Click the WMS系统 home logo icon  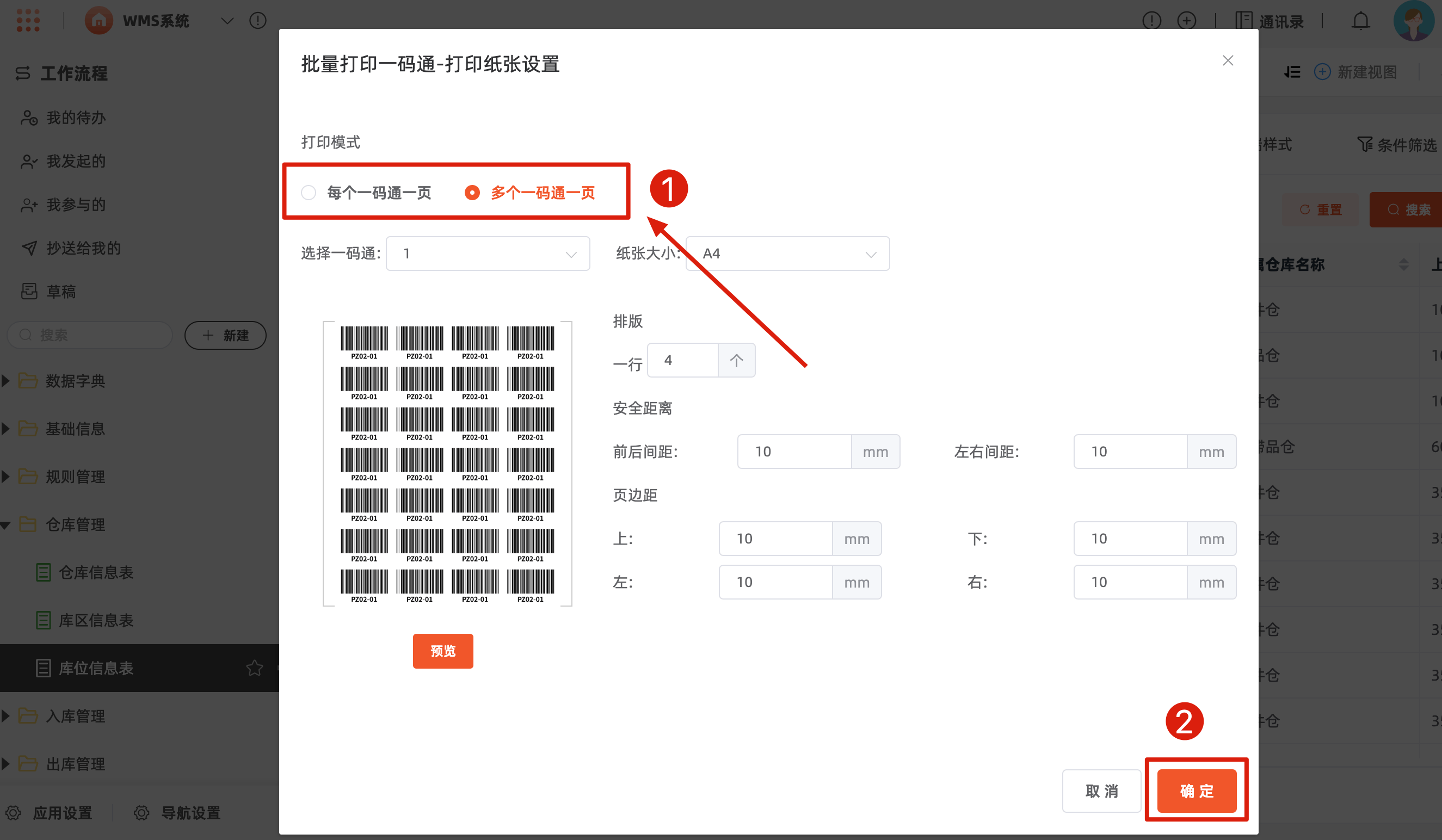point(98,21)
